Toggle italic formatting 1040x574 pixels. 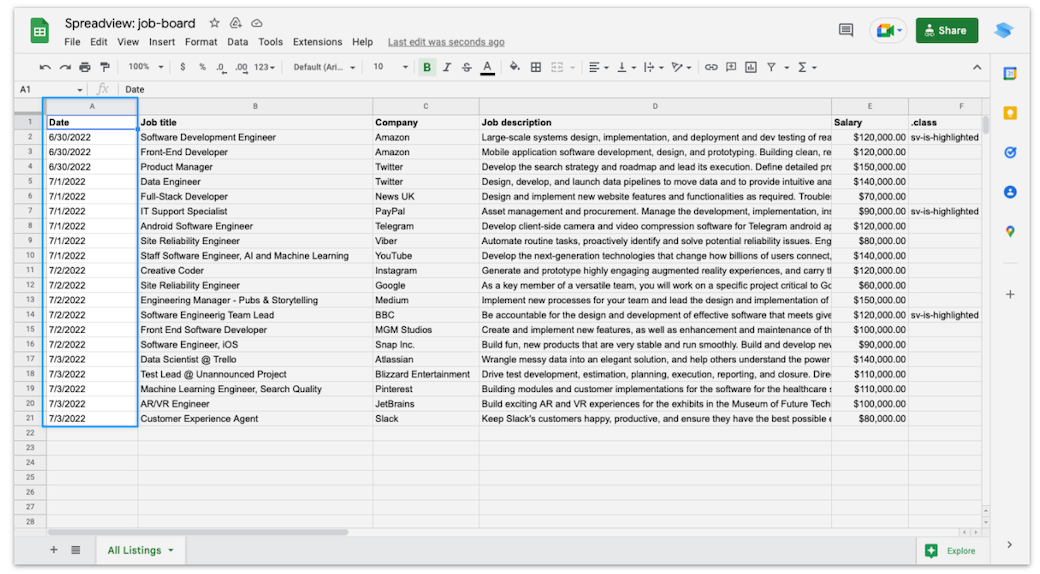tap(447, 67)
